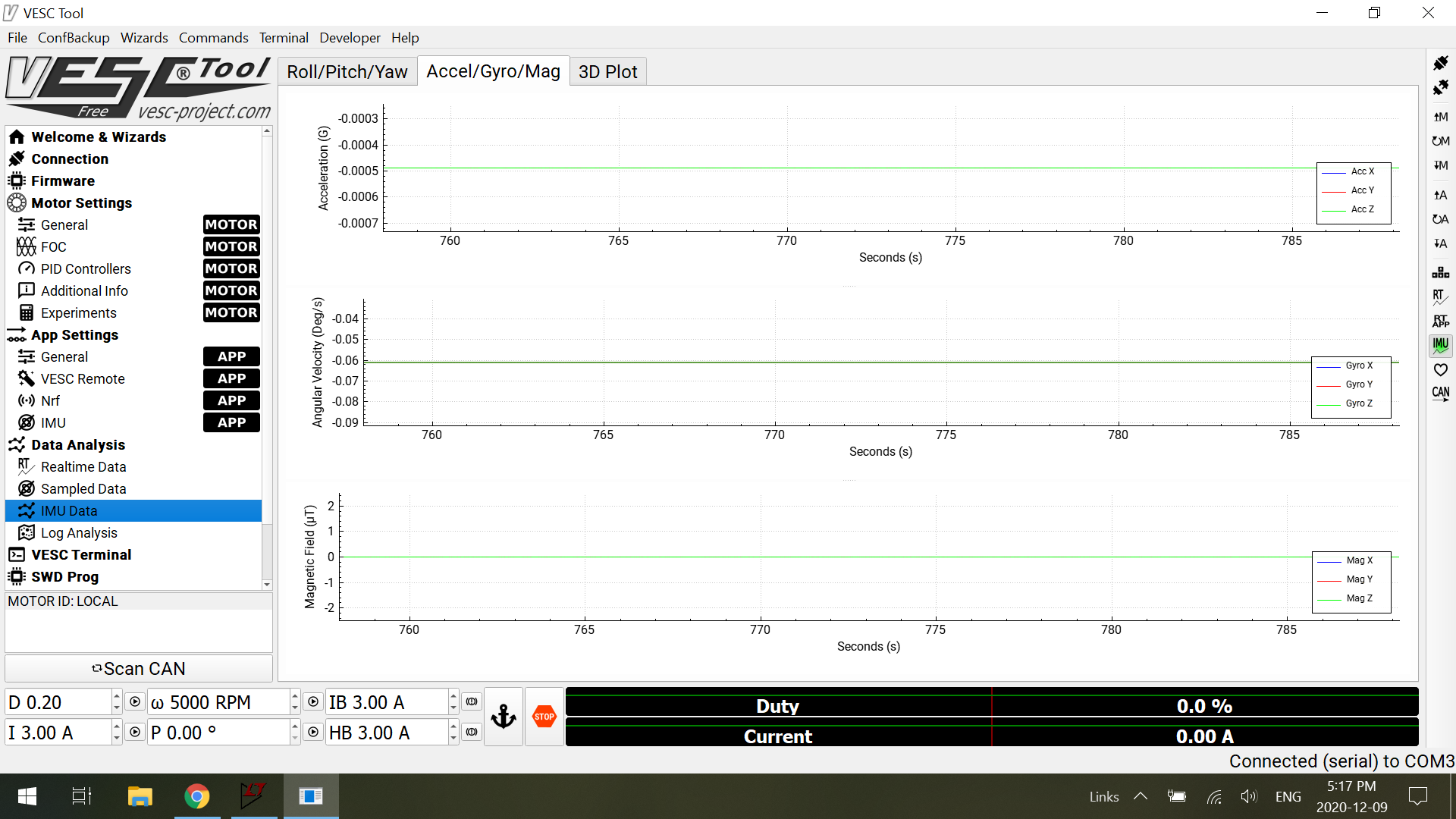Click the connect plug icon at top right
Screen dimensions: 1456x819
1440,63
